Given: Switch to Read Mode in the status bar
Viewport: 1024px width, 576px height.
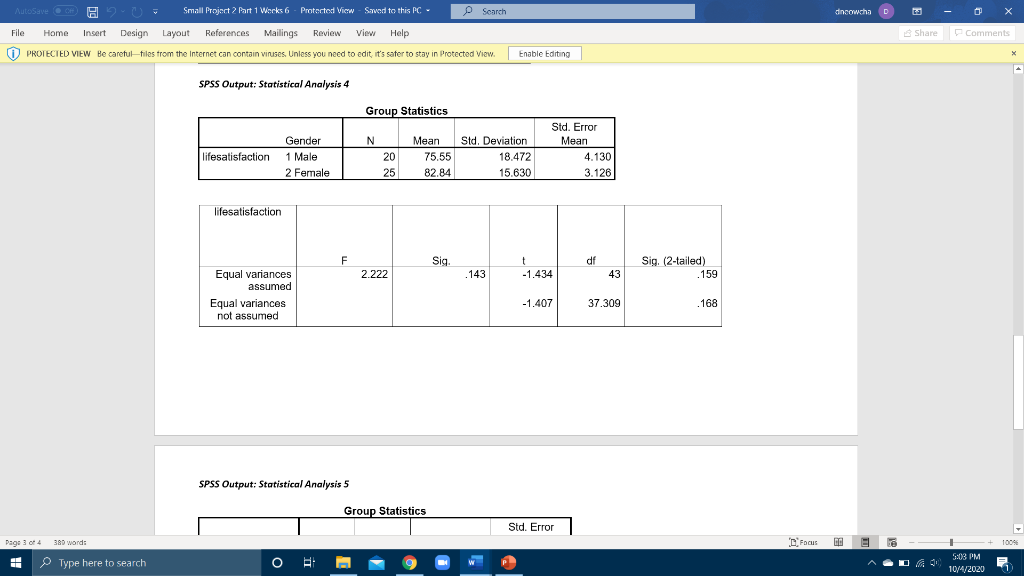Looking at the screenshot, I should [838, 541].
